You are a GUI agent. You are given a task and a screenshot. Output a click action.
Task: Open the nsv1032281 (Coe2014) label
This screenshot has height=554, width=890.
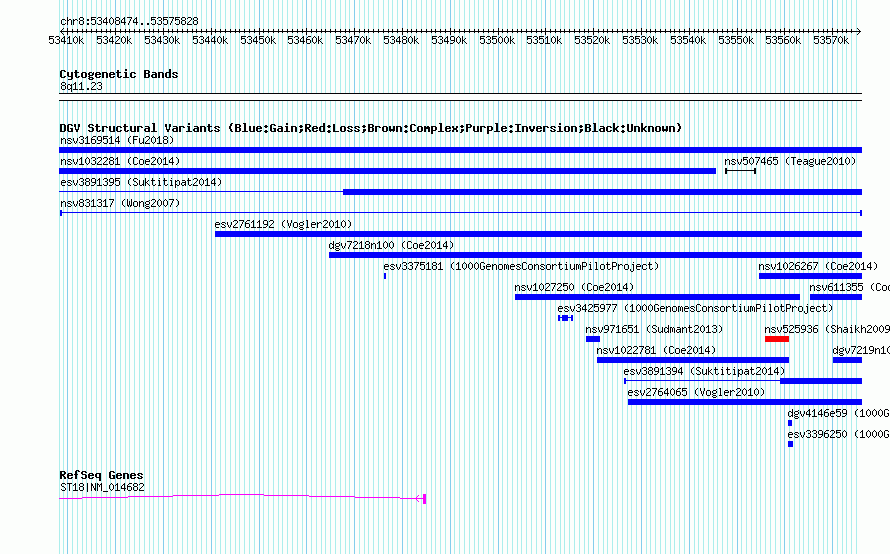pyautogui.click(x=120, y=161)
